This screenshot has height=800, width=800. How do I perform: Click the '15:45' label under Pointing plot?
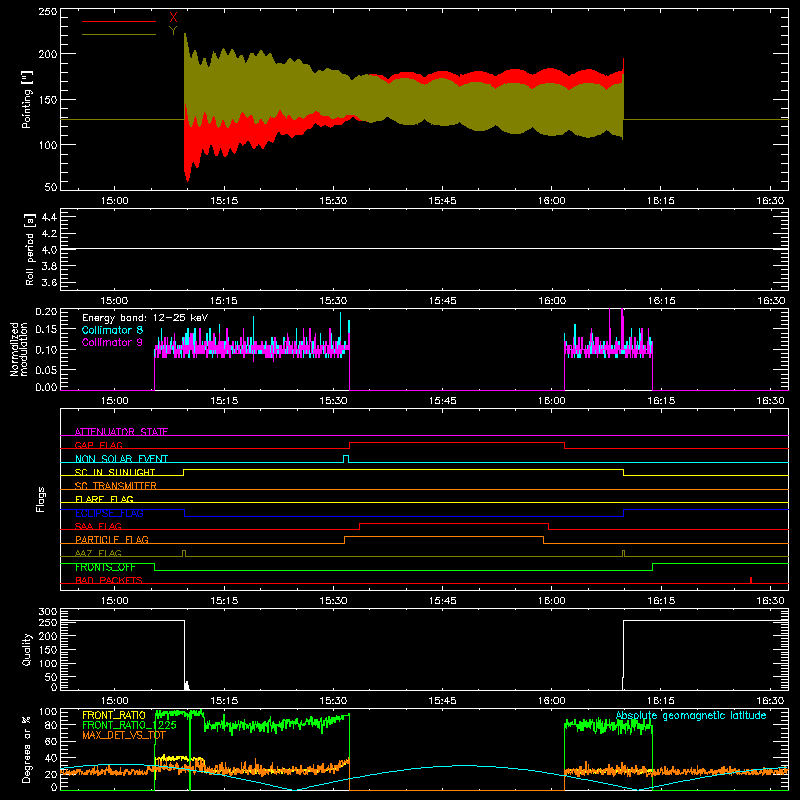coord(442,201)
